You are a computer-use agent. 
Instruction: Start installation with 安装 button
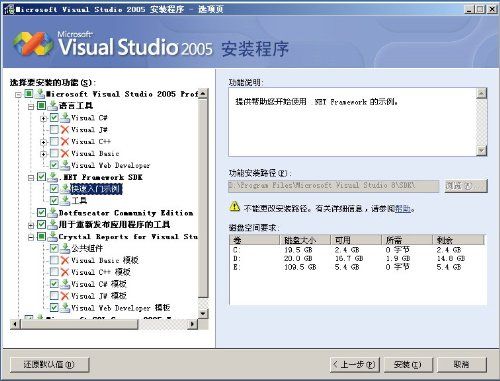[408, 364]
